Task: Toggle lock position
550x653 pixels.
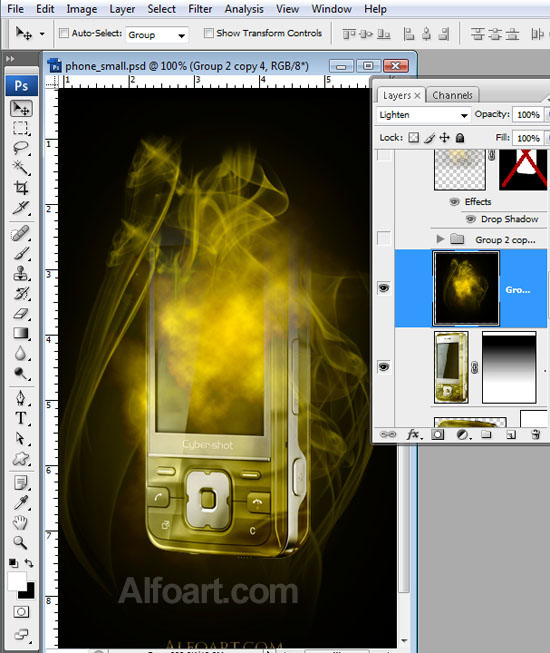Action: pos(445,137)
